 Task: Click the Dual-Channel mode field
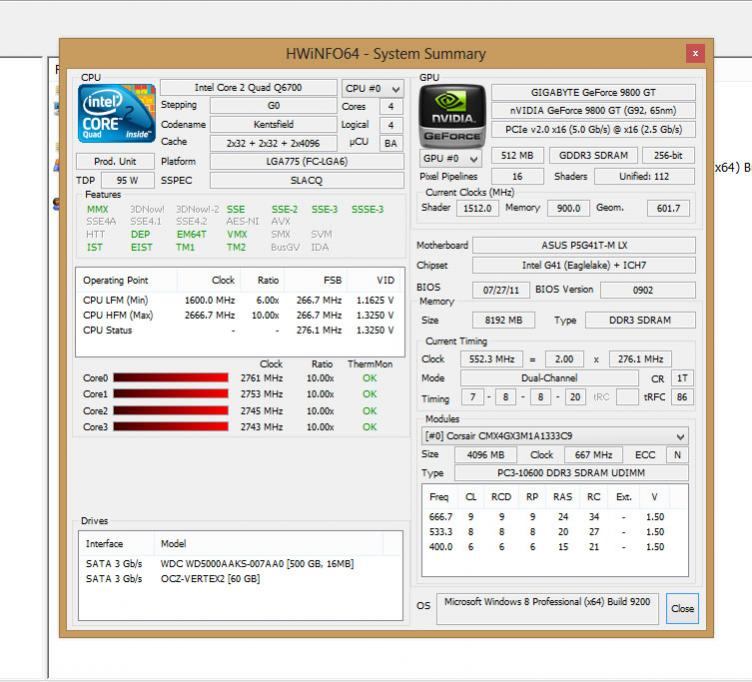tap(550, 378)
